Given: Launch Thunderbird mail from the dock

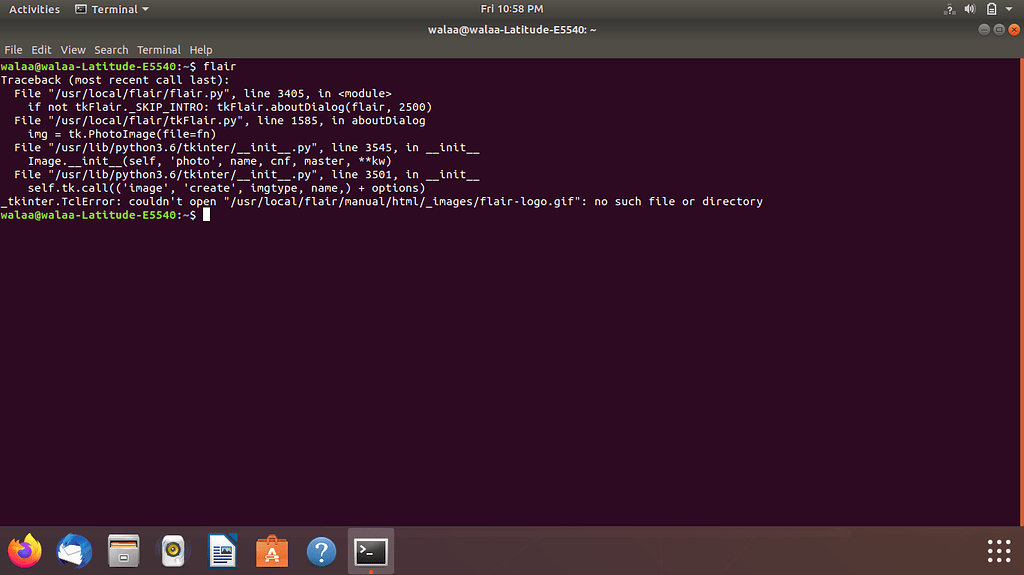Looking at the screenshot, I should click(74, 551).
